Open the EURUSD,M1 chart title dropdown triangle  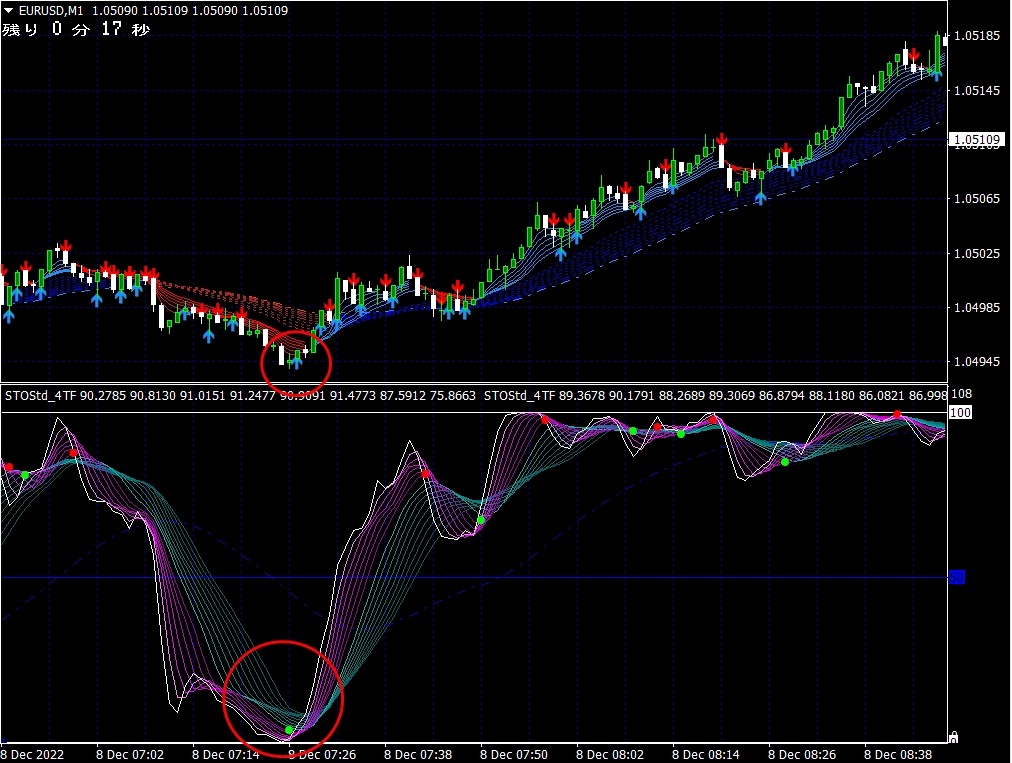point(9,11)
